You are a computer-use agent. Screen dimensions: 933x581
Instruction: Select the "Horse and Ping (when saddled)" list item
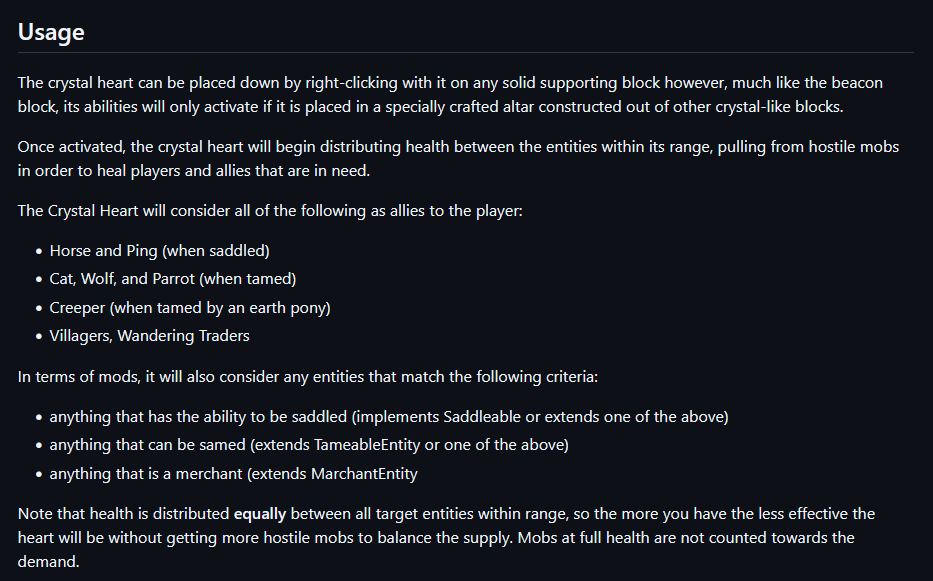[159, 250]
